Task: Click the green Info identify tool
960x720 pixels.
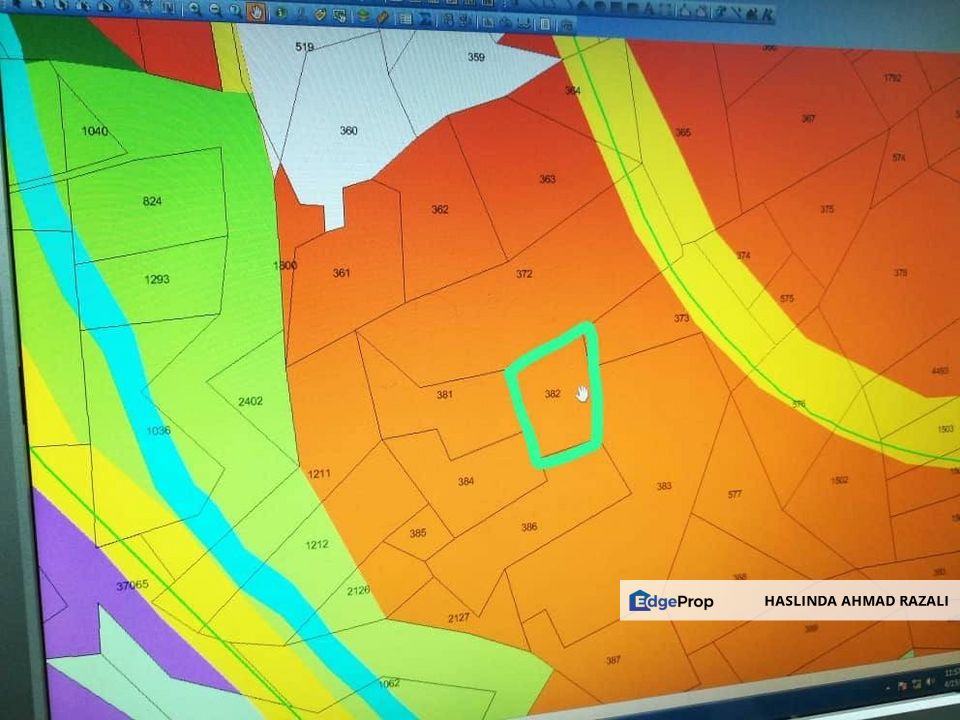Action: coord(280,13)
